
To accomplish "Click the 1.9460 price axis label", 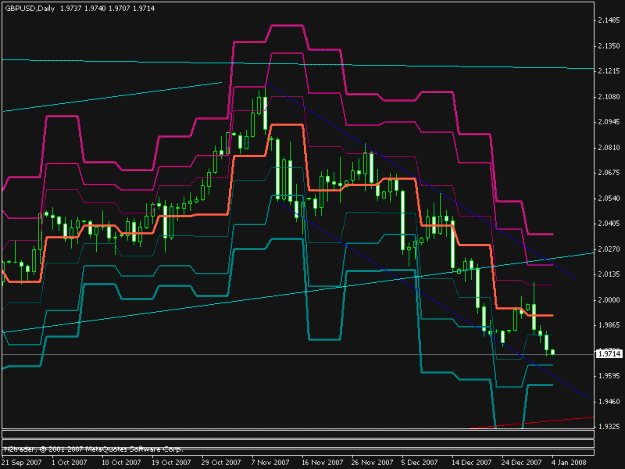I will click(609, 401).
